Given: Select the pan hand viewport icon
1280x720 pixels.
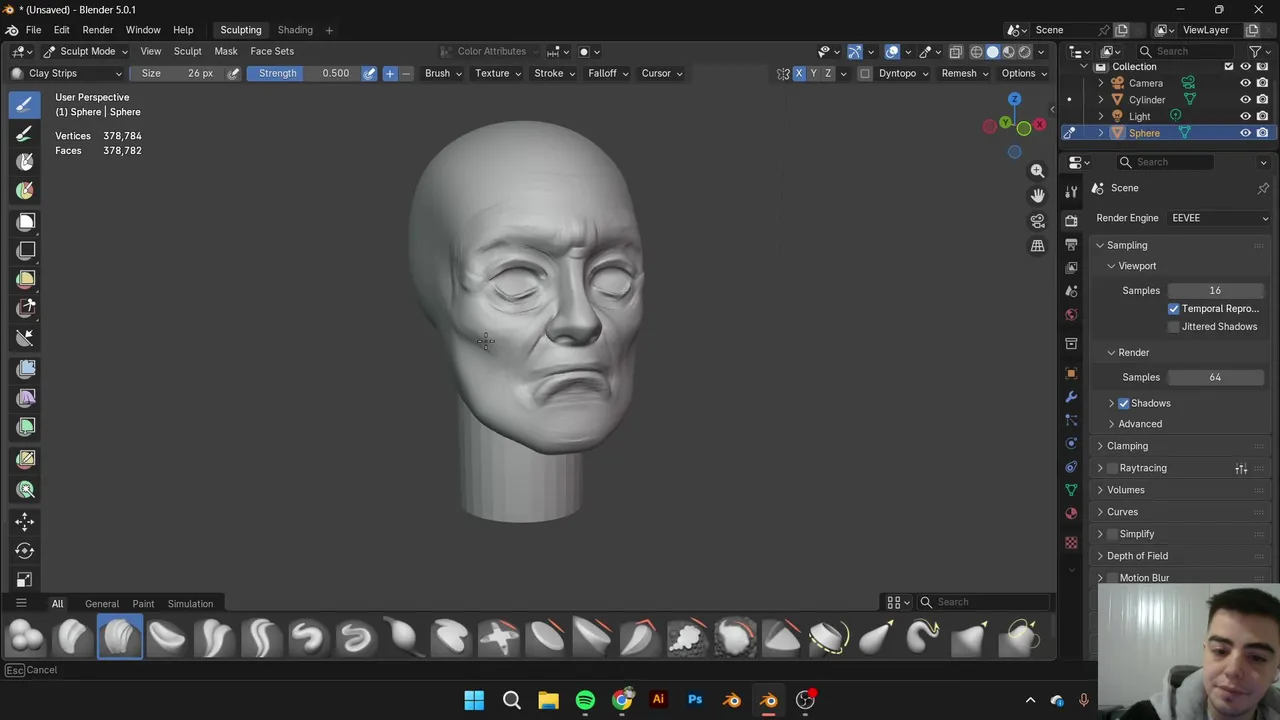Looking at the screenshot, I should 1037,196.
